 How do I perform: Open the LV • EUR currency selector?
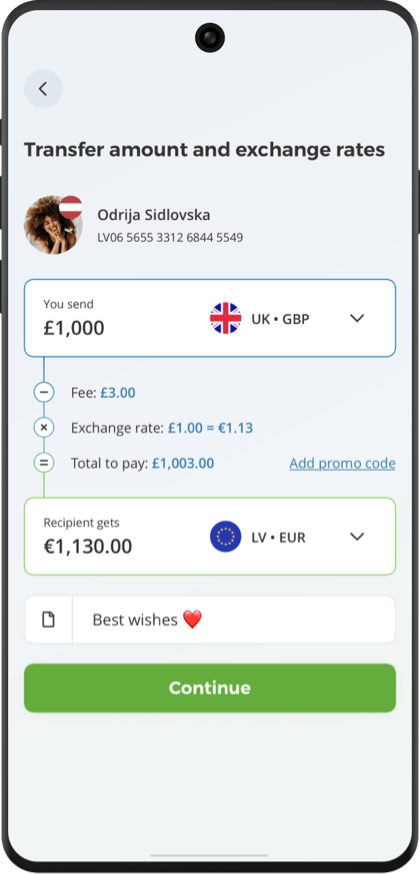click(287, 537)
